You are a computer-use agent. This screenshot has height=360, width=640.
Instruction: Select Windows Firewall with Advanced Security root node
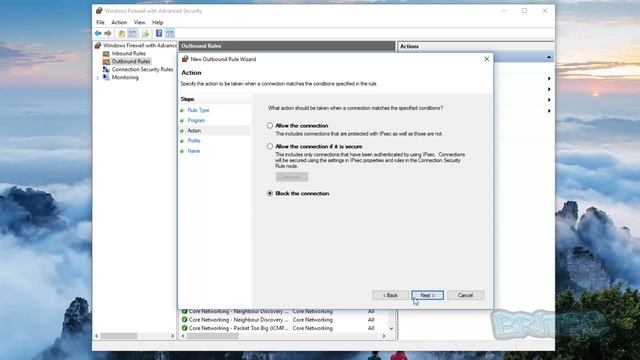coord(140,45)
